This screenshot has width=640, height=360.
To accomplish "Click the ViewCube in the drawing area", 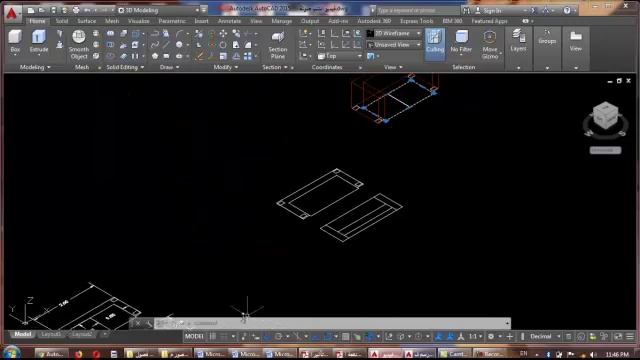I will pos(605,116).
